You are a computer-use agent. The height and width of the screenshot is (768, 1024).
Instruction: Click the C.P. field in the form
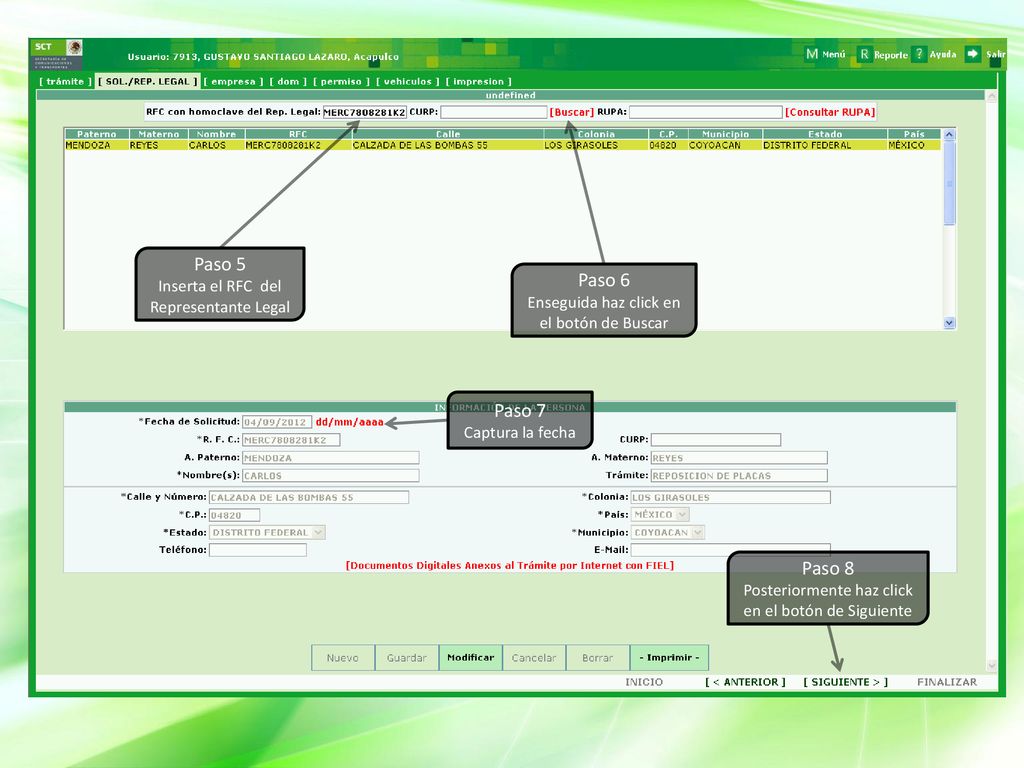(x=234, y=515)
